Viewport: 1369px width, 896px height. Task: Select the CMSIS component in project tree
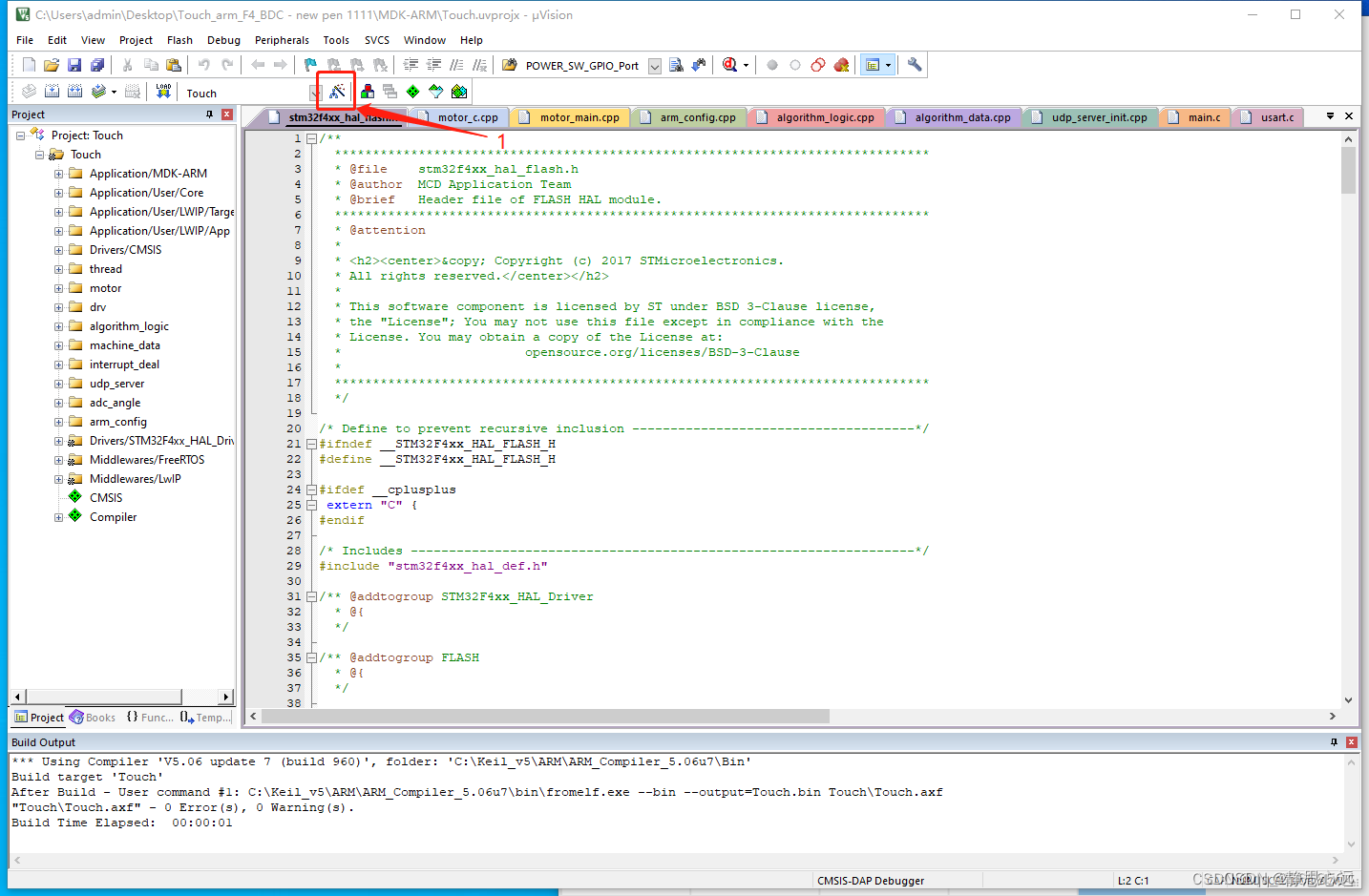coord(106,498)
